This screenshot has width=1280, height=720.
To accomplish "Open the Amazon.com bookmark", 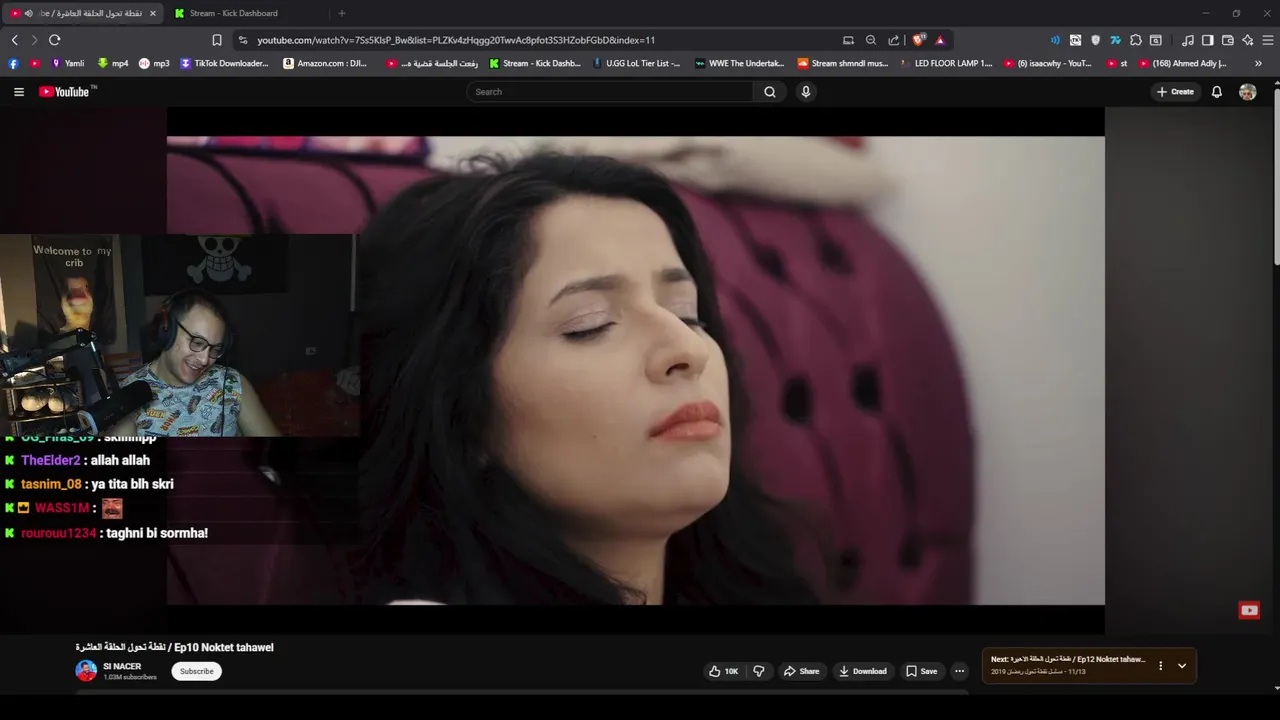I will tap(326, 63).
